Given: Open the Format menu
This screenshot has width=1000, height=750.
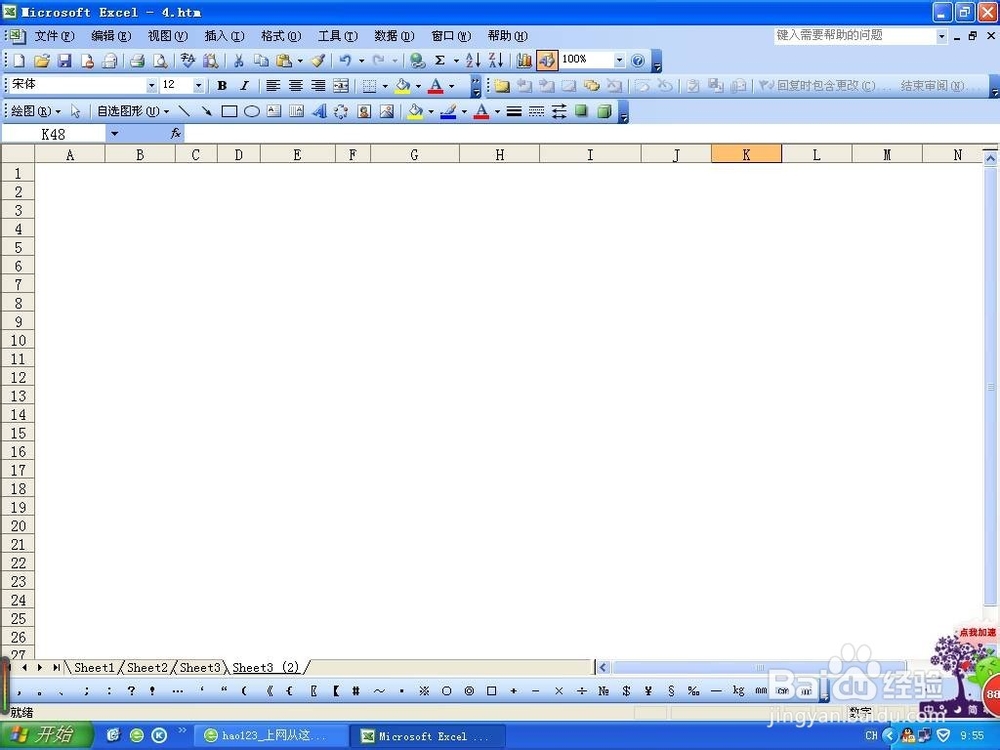Looking at the screenshot, I should point(281,36).
